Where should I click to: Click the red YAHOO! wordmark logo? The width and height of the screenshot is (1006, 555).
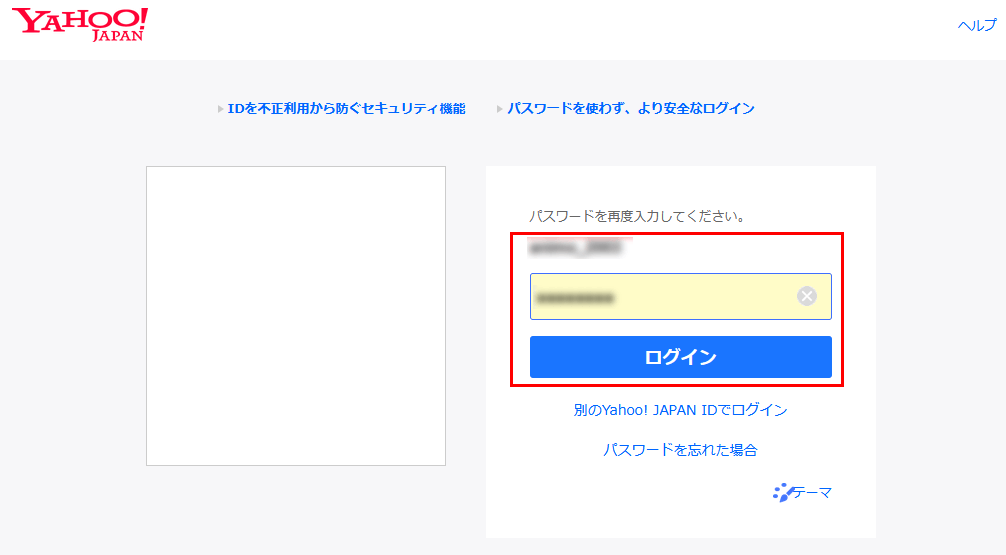80,19
